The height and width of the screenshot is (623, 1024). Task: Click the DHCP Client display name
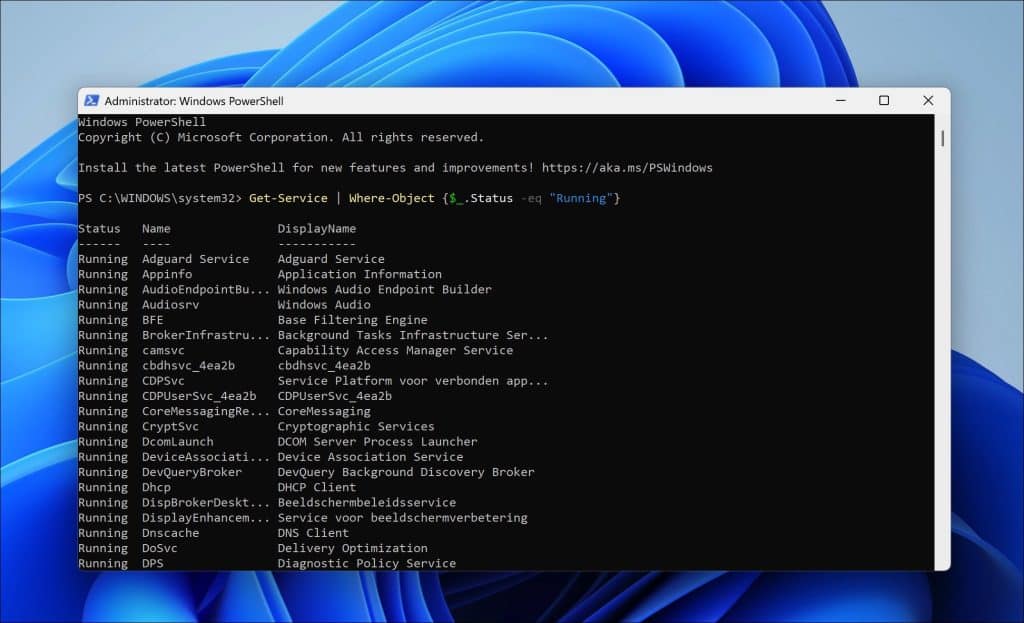pyautogui.click(x=317, y=488)
